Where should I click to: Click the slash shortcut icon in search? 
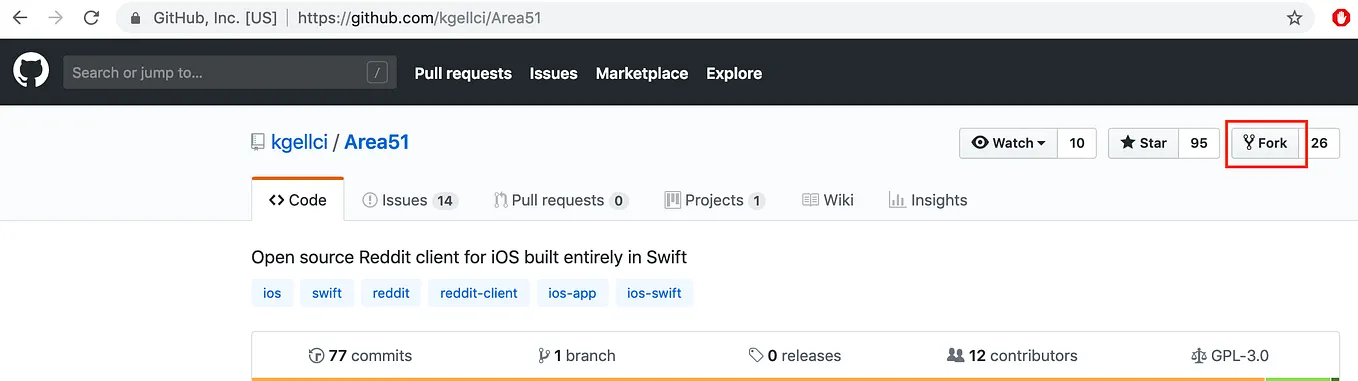tap(377, 72)
